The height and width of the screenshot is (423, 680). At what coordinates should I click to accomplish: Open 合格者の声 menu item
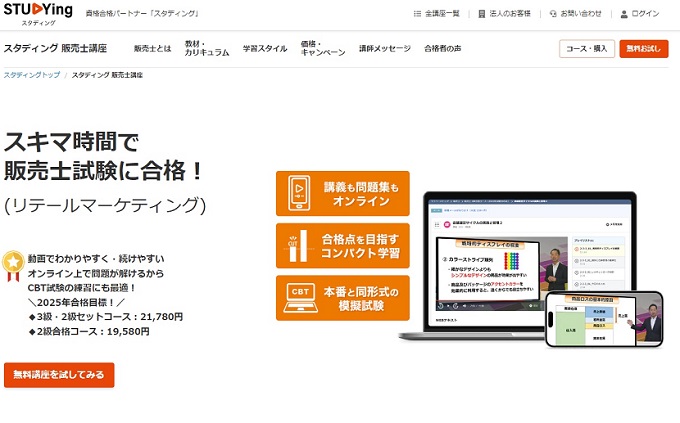tap(443, 49)
